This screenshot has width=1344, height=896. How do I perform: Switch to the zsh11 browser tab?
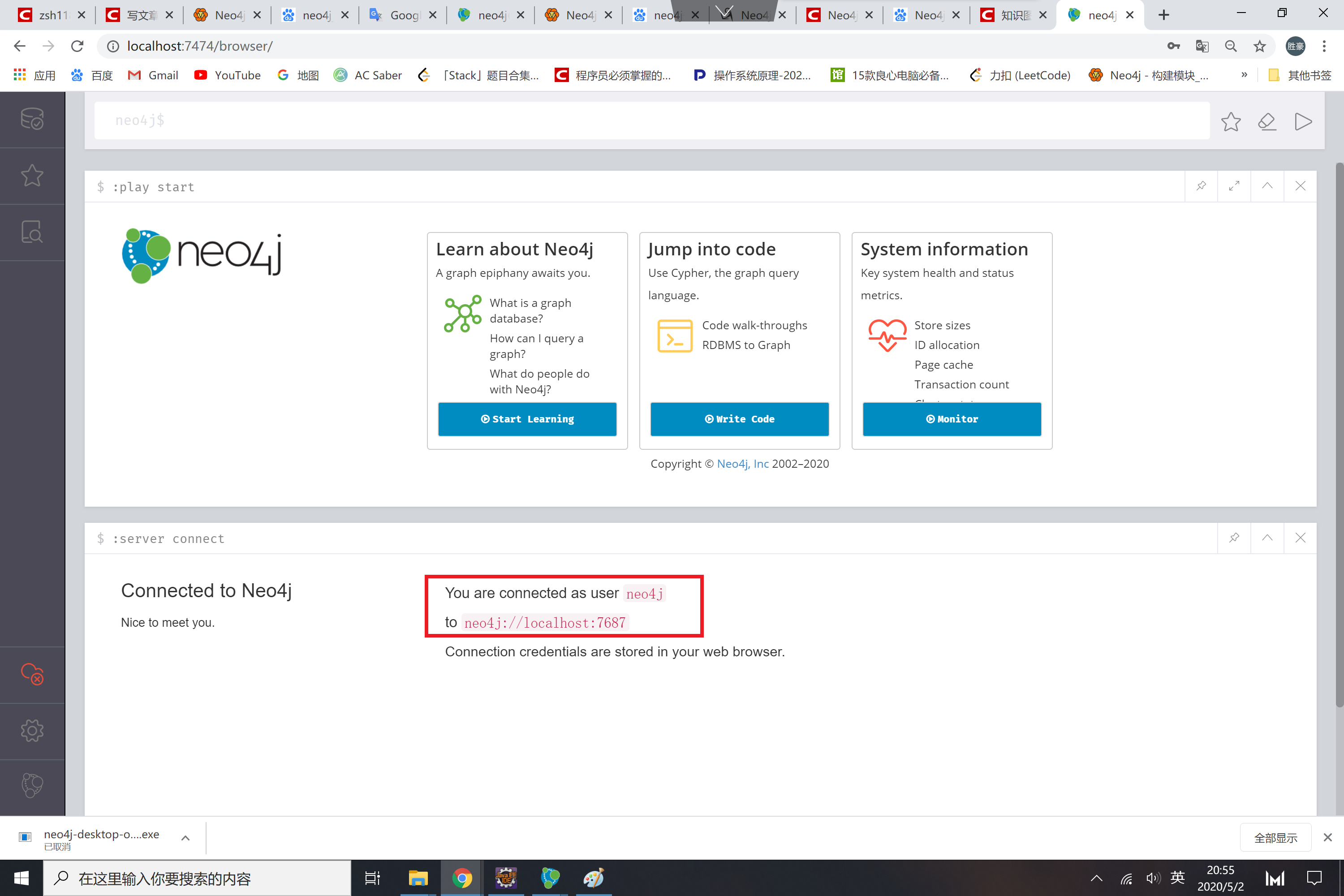[x=50, y=15]
